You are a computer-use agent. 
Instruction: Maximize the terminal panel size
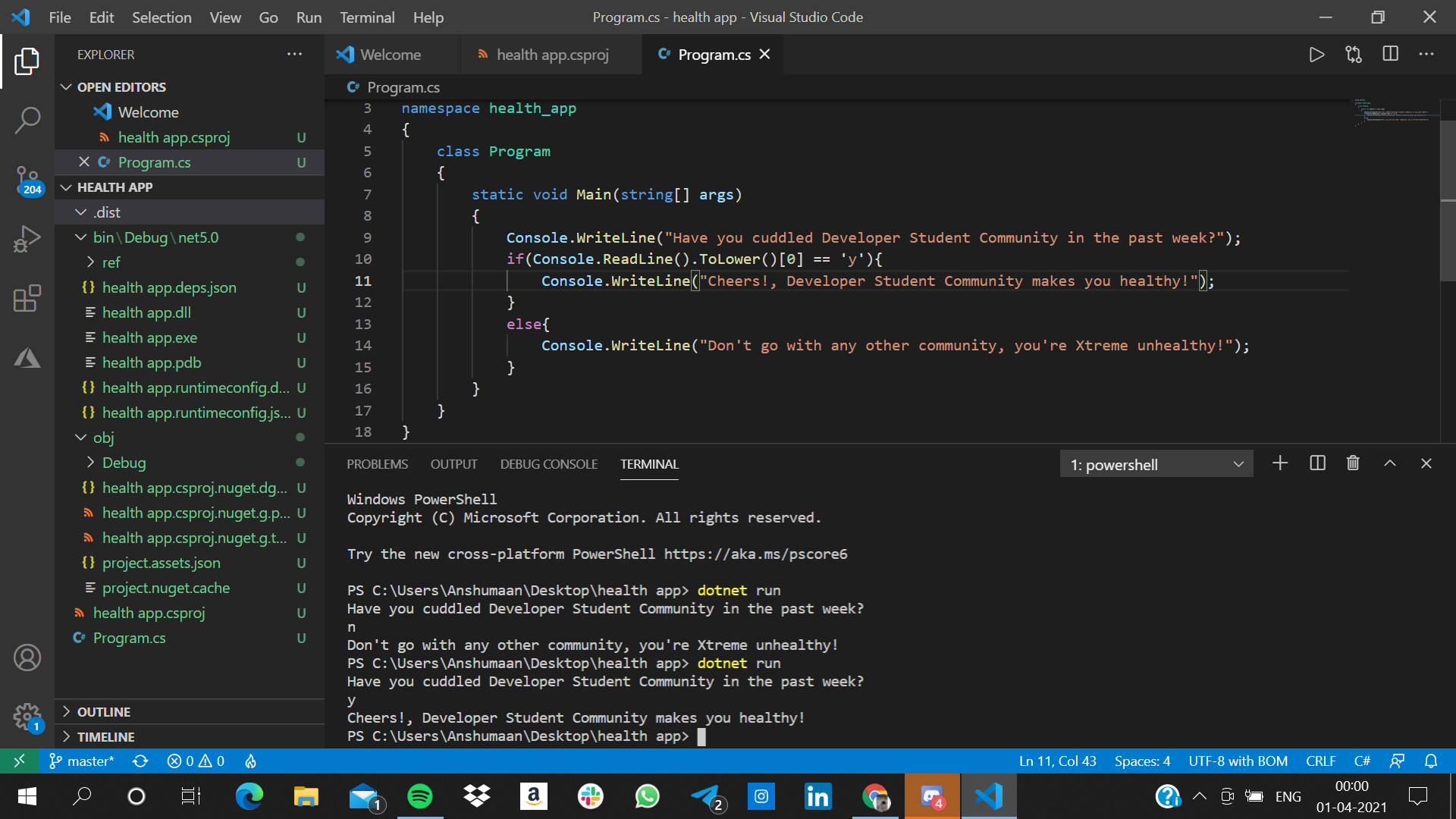click(1390, 463)
